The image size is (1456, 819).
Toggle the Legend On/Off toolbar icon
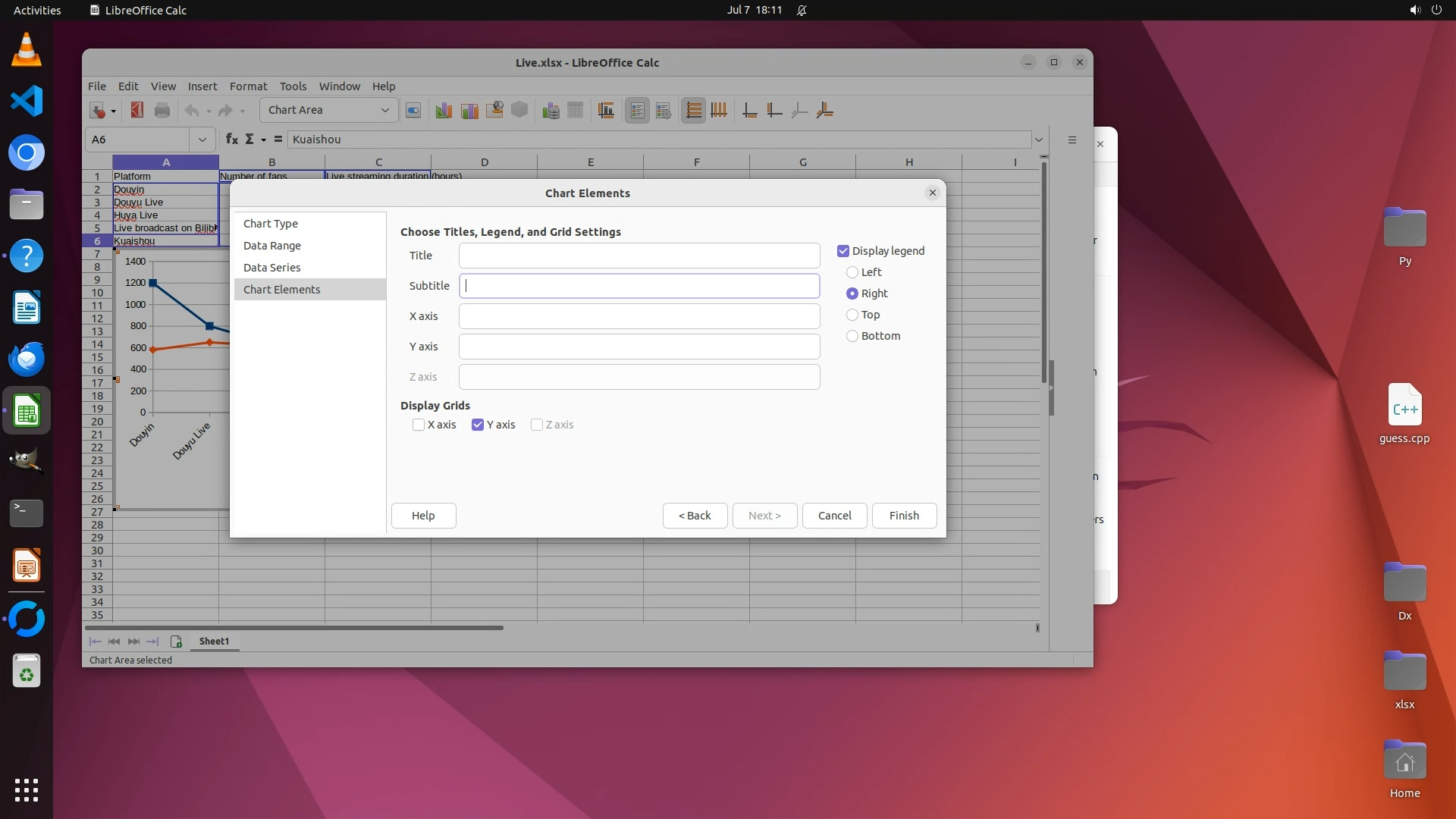coord(637,111)
